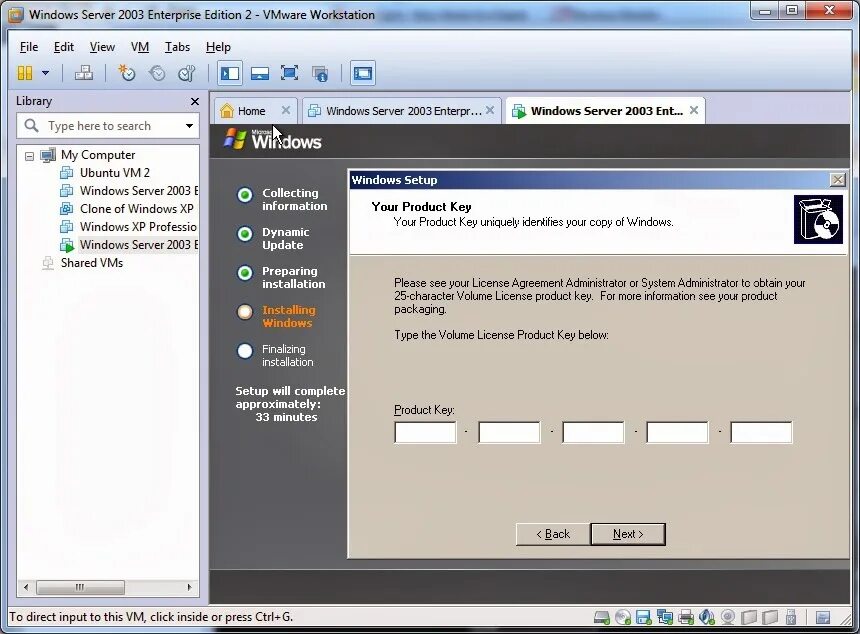Click the 'Dynamic Update' step label
This screenshot has width=860, height=634.
(285, 239)
